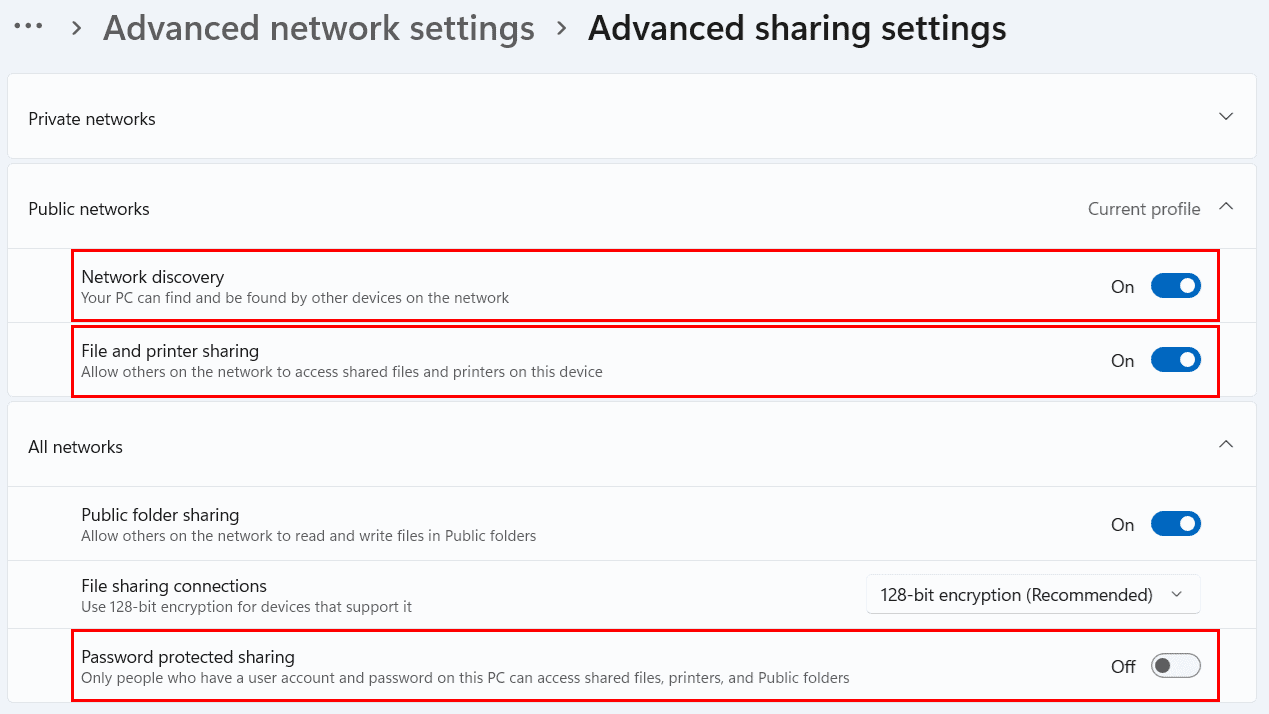Click the Private networks header row

(632, 118)
